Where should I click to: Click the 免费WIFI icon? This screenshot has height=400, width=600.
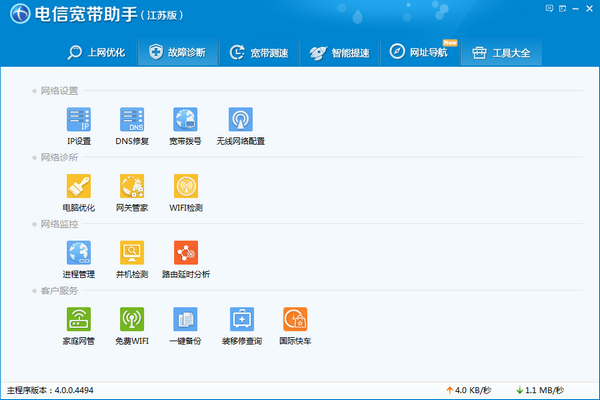pos(132,320)
